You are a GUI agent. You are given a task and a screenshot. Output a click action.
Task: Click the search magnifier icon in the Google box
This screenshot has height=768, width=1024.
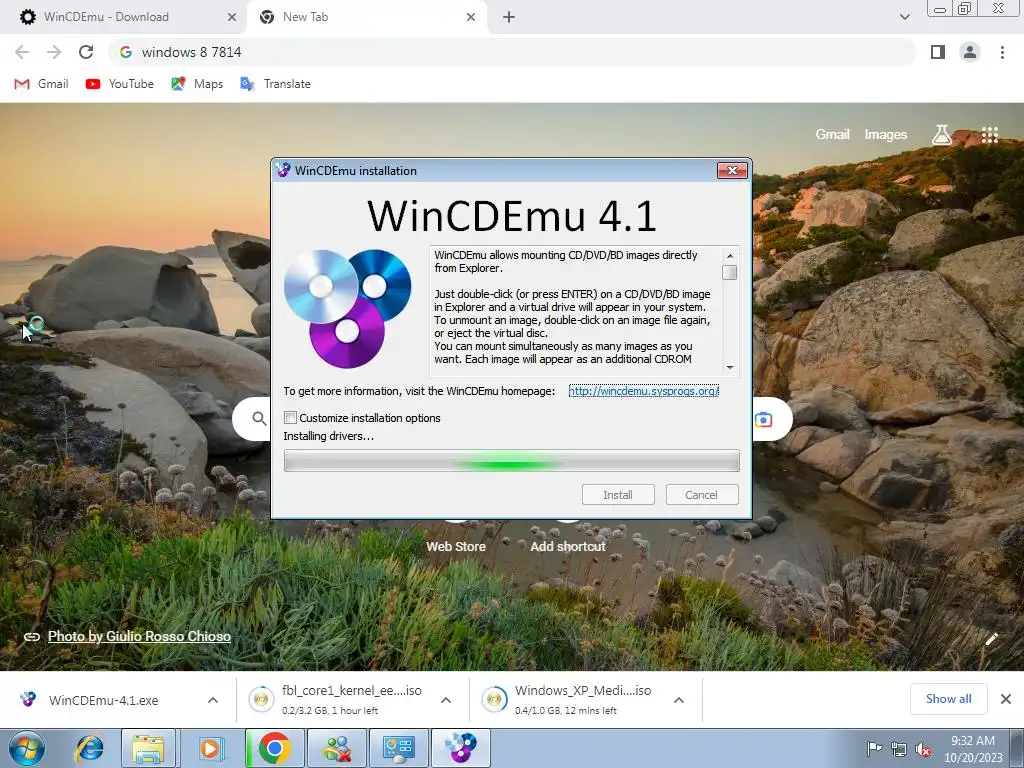pyautogui.click(x=259, y=419)
